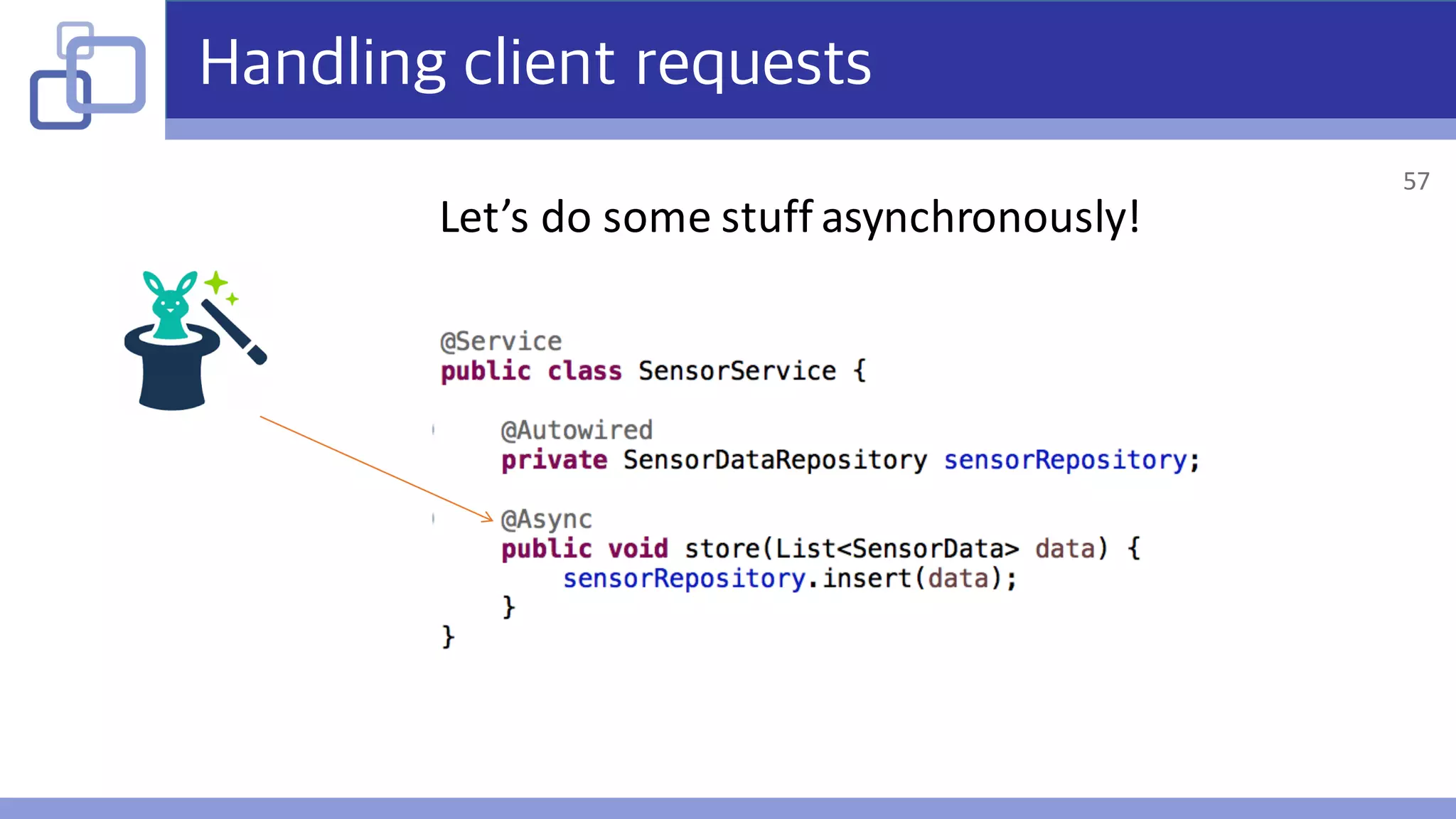The image size is (1456, 819).
Task: Click the 'public void store(List<SensorData> data)' line
Action: (820, 549)
